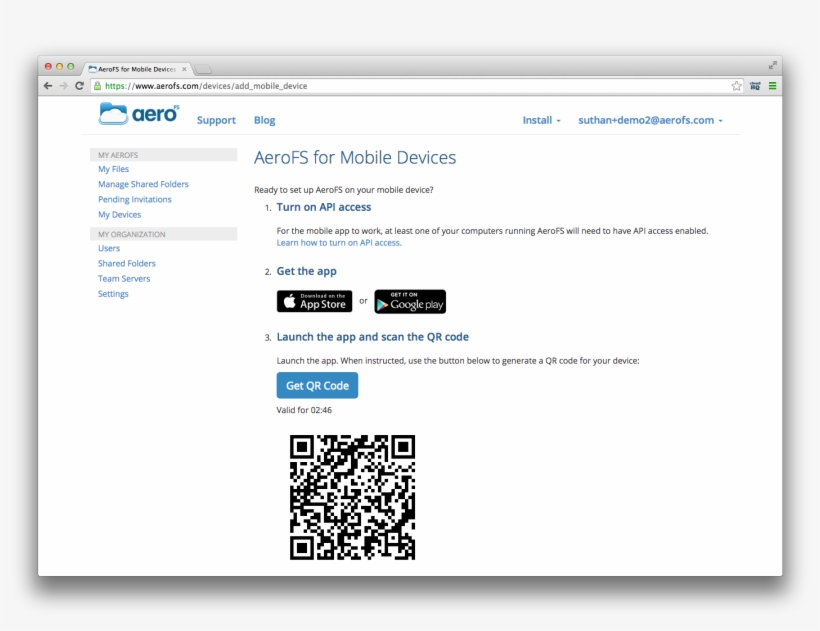The height and width of the screenshot is (631, 820).
Task: Open the Support page
Action: [216, 120]
